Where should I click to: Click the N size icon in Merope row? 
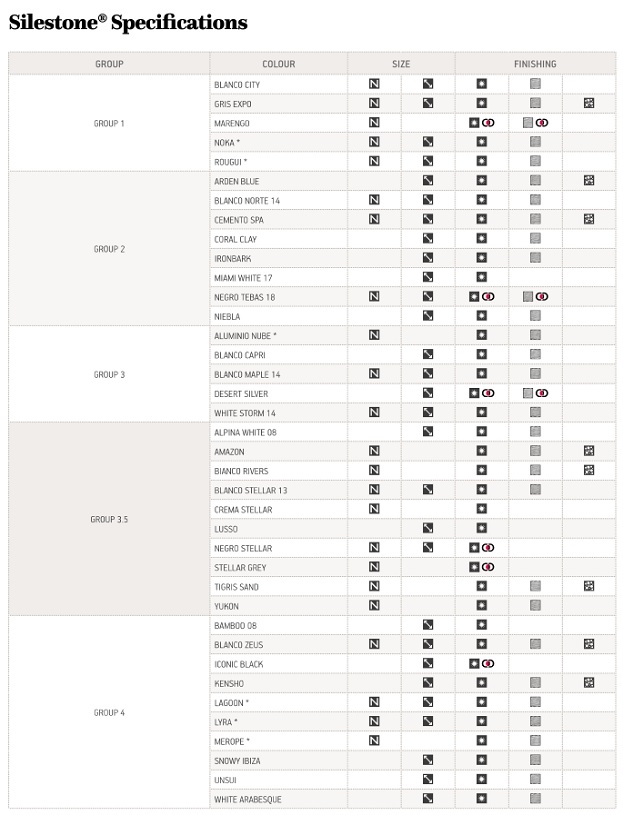374,741
